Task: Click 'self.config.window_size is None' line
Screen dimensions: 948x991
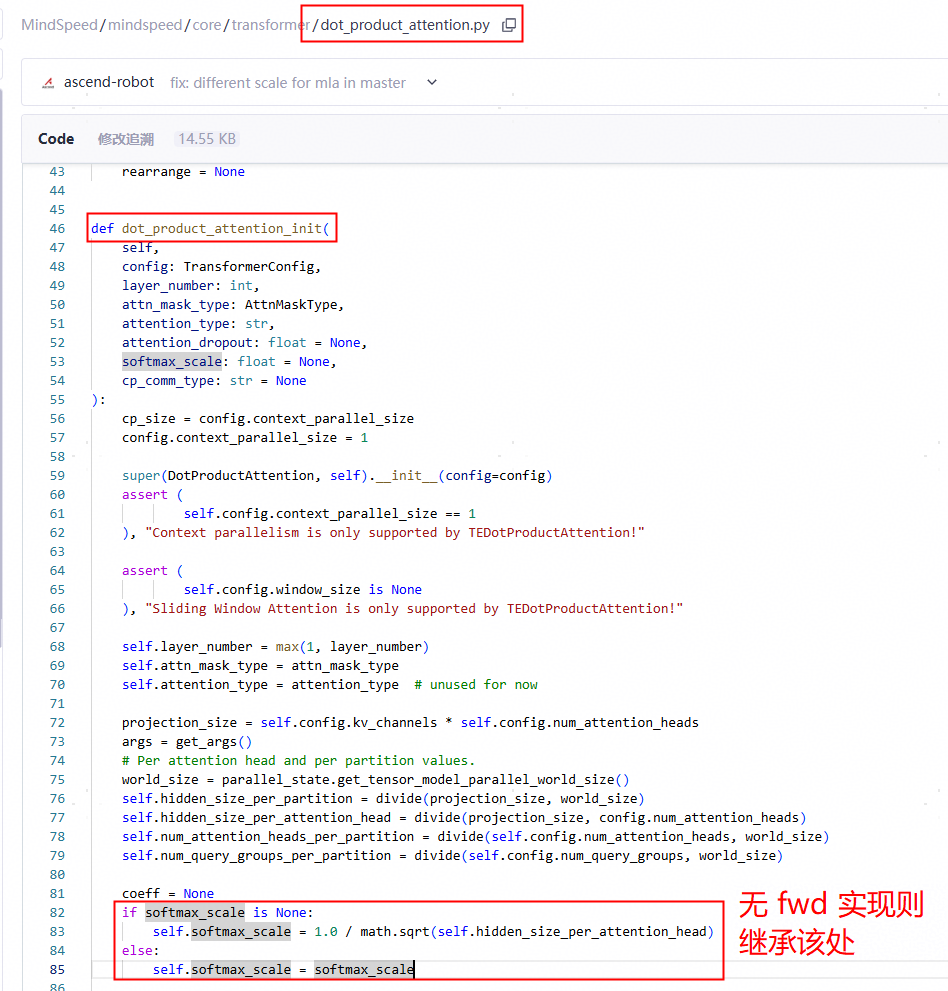Action: coord(302,589)
